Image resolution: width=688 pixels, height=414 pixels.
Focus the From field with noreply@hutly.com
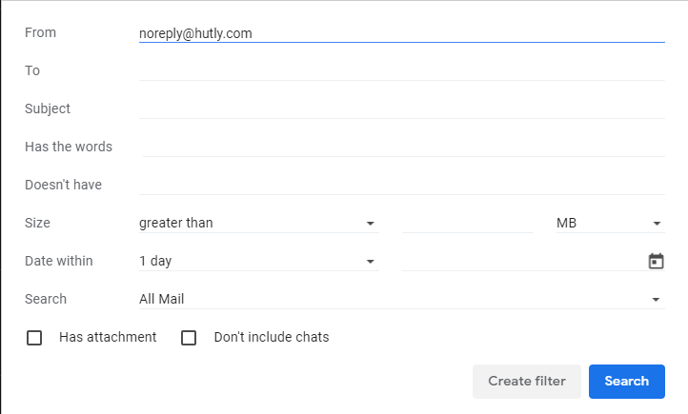click(402, 33)
